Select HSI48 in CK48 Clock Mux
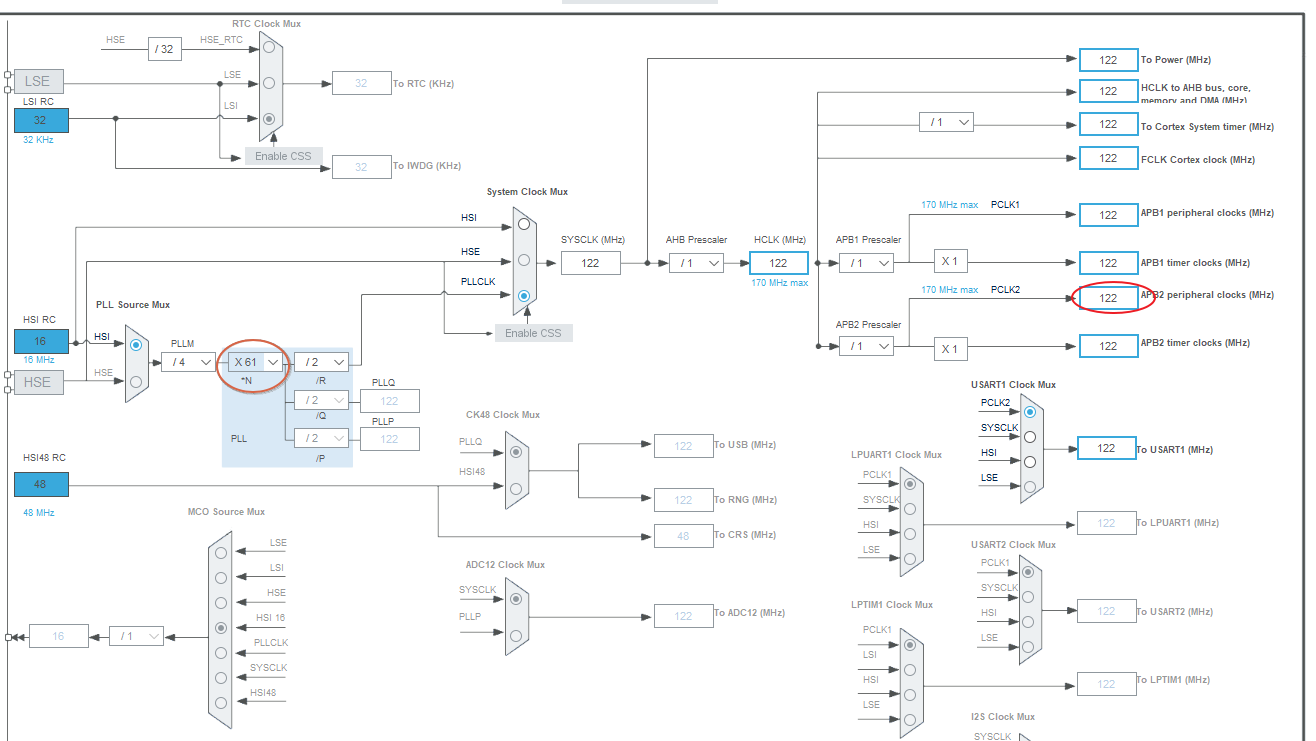 (516, 488)
